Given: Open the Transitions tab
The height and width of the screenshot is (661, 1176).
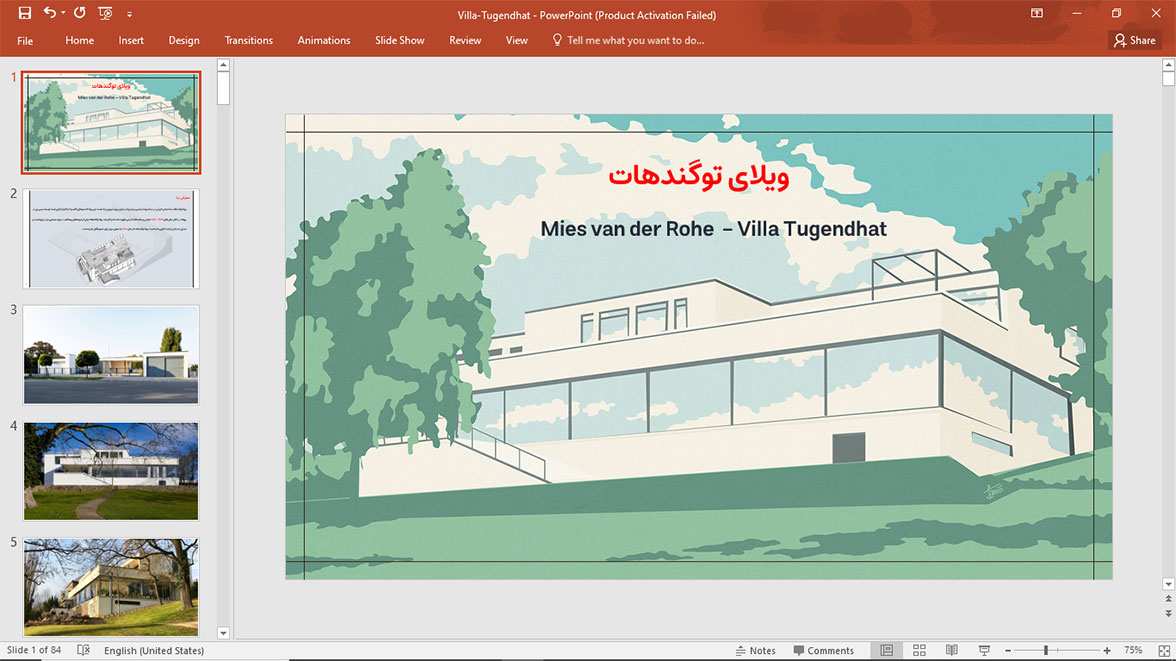Looking at the screenshot, I should click(248, 41).
